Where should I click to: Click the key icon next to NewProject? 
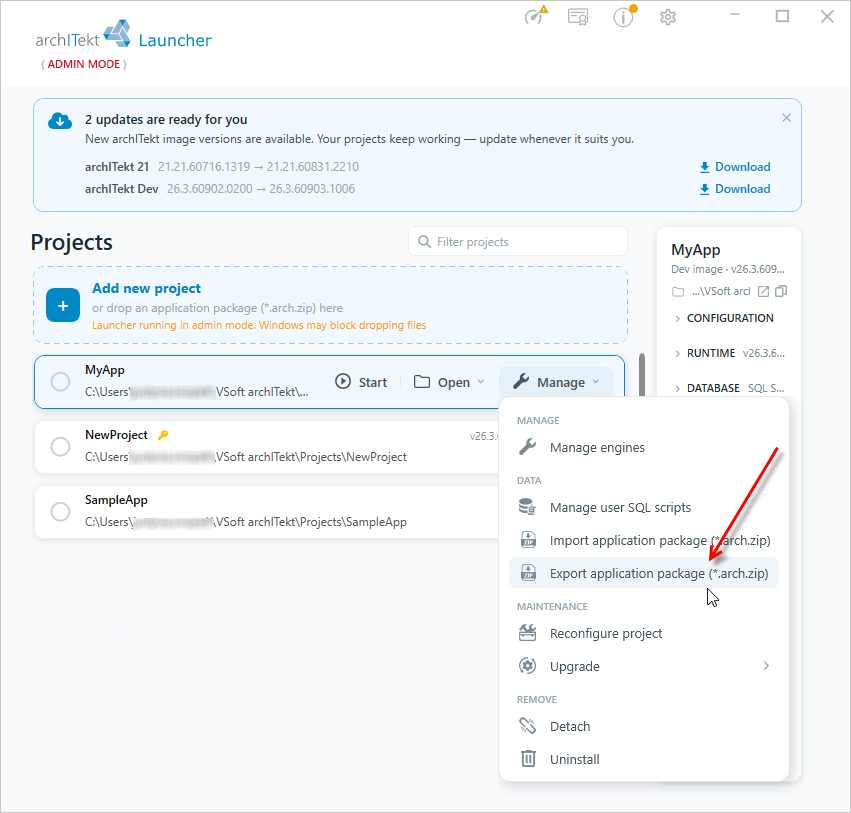click(x=163, y=435)
